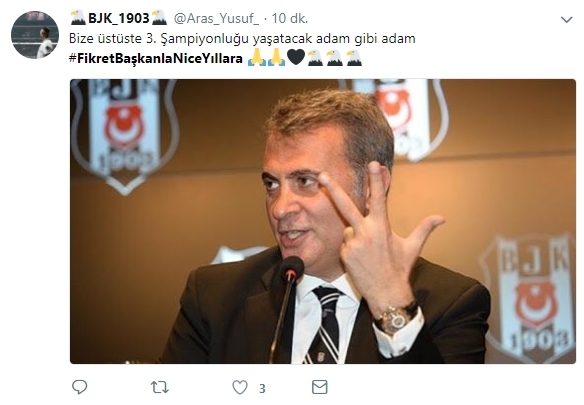Open the tweet permalink via '10 dk.' timestamp
Image resolution: width=584 pixels, height=405 pixels.
290,18
